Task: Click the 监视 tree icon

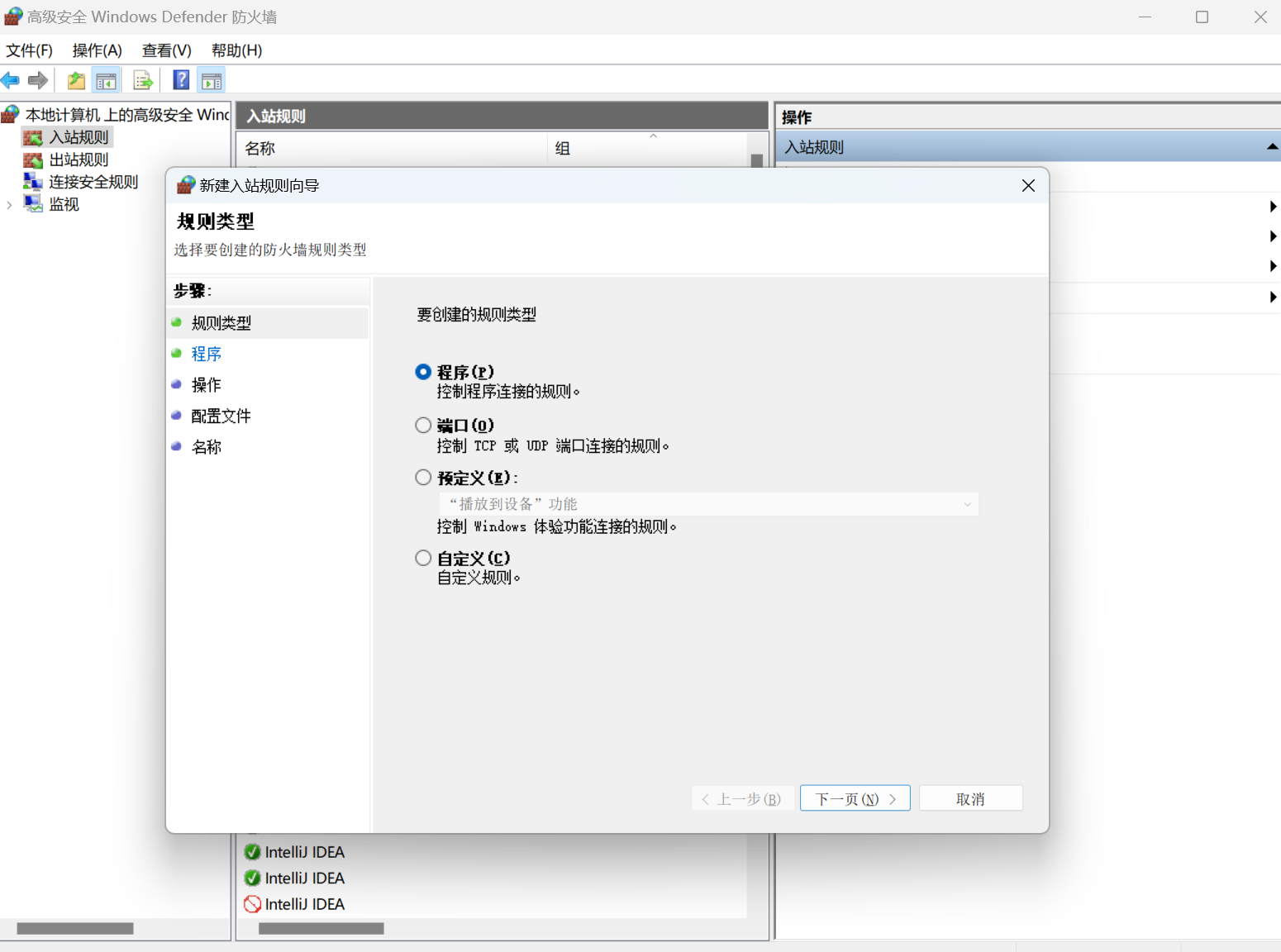Action: [33, 204]
